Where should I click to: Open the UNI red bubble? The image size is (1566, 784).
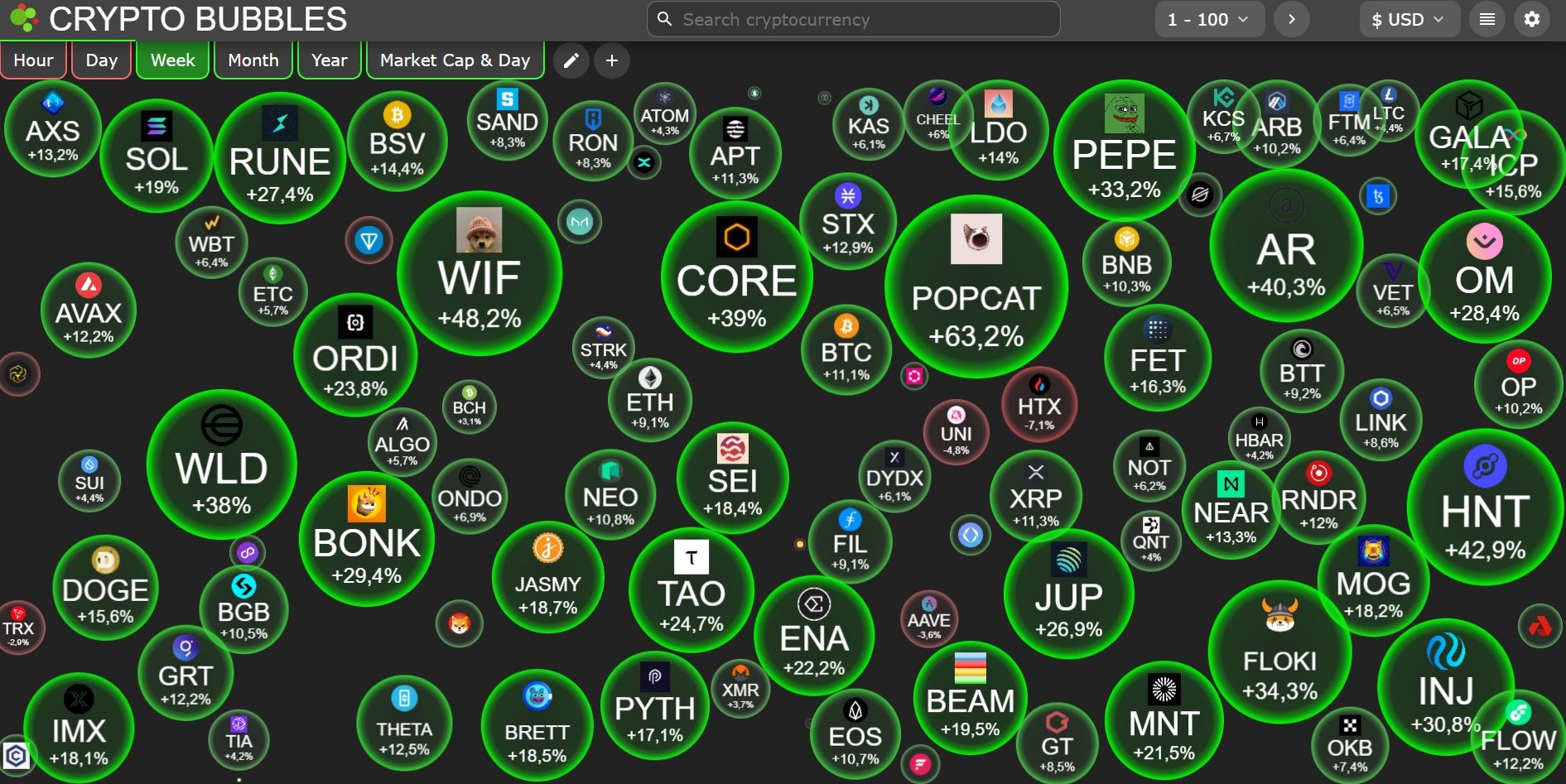tap(956, 432)
